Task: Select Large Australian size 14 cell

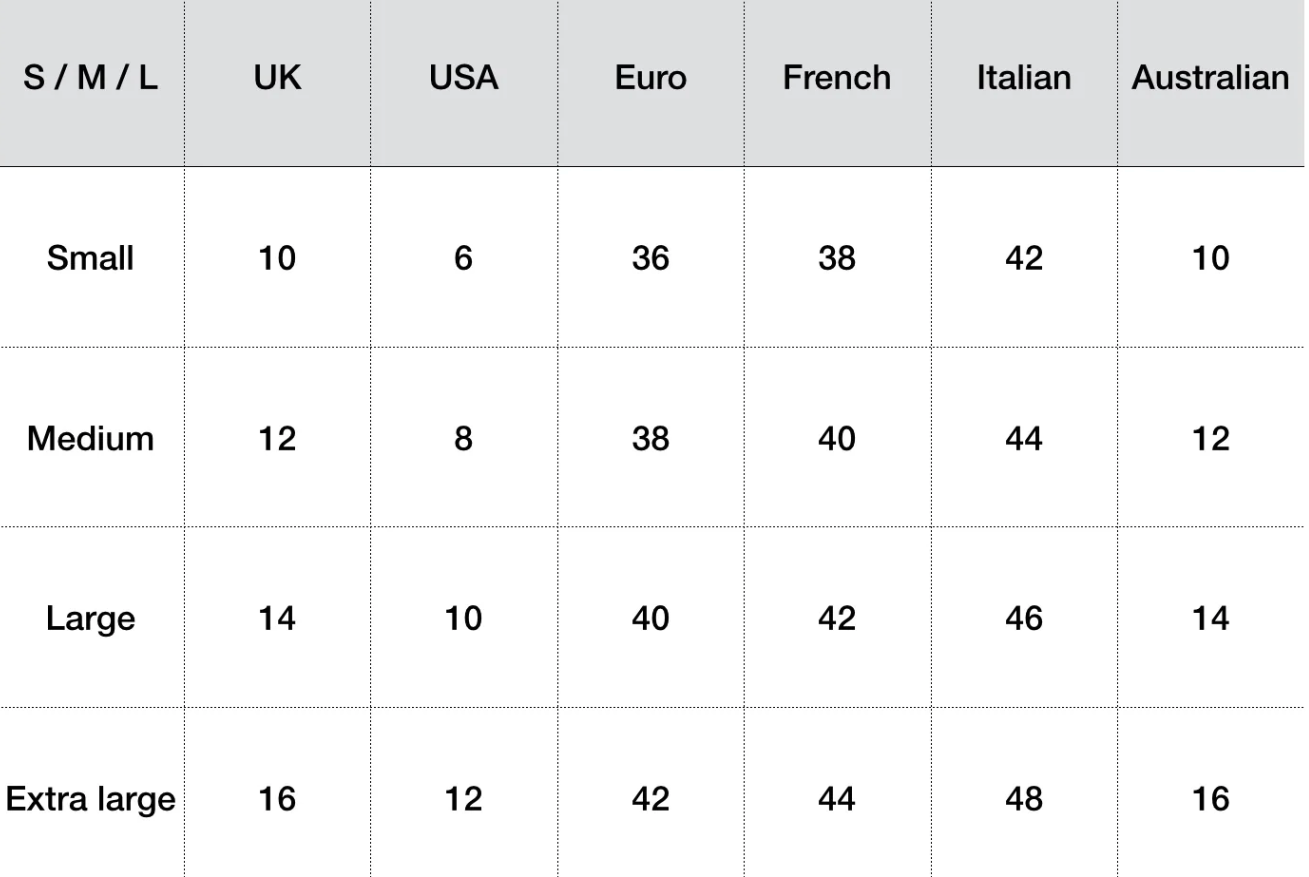Action: click(1211, 619)
